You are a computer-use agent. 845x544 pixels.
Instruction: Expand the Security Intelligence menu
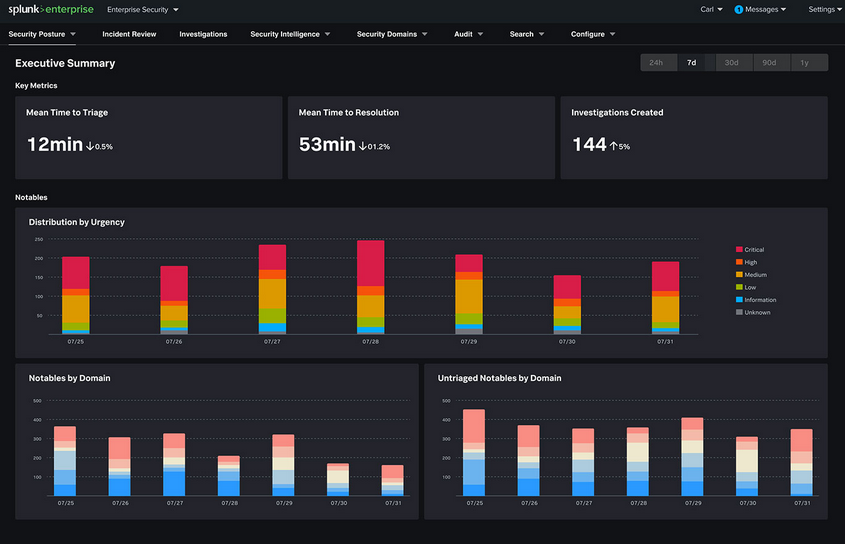(x=290, y=34)
